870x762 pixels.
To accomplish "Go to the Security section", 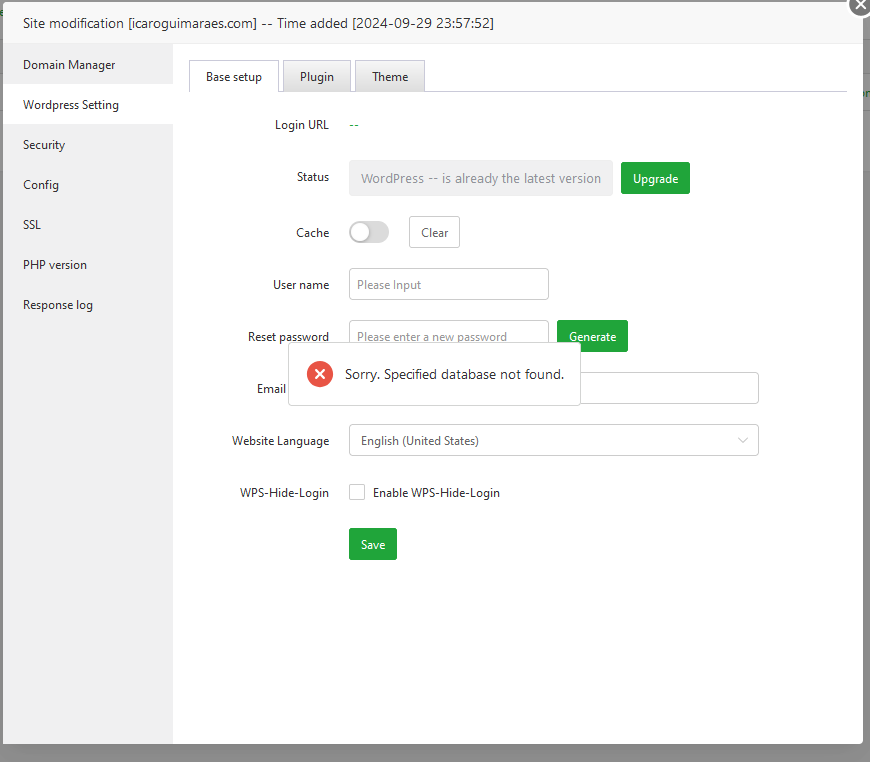I will pyautogui.click(x=44, y=145).
